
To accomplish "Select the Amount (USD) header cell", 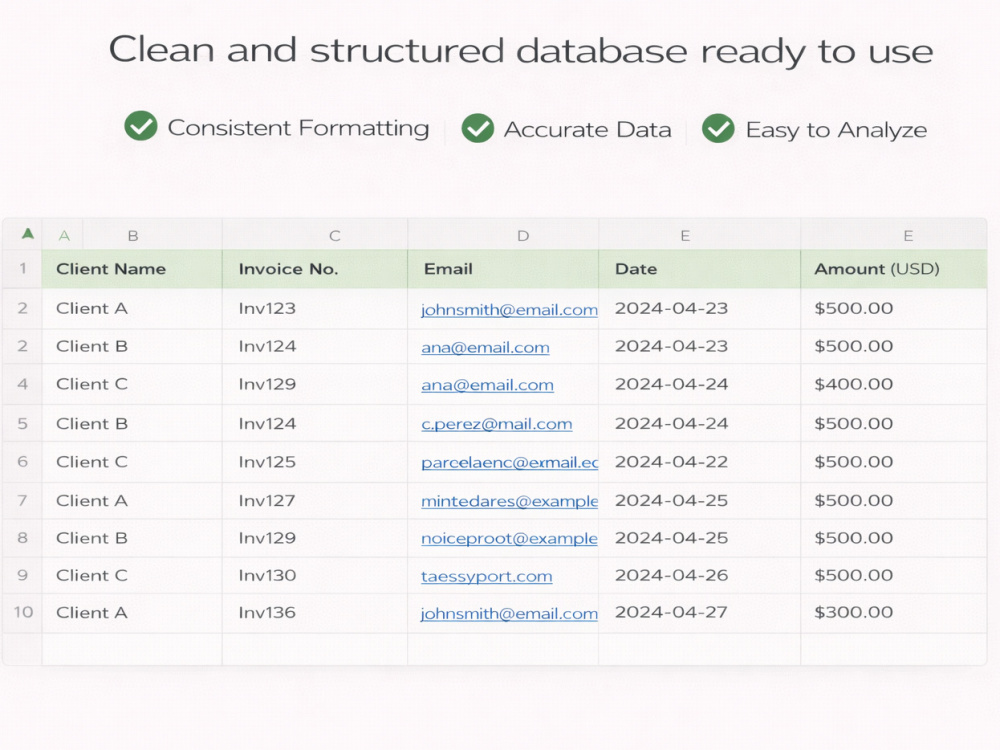I will (893, 269).
